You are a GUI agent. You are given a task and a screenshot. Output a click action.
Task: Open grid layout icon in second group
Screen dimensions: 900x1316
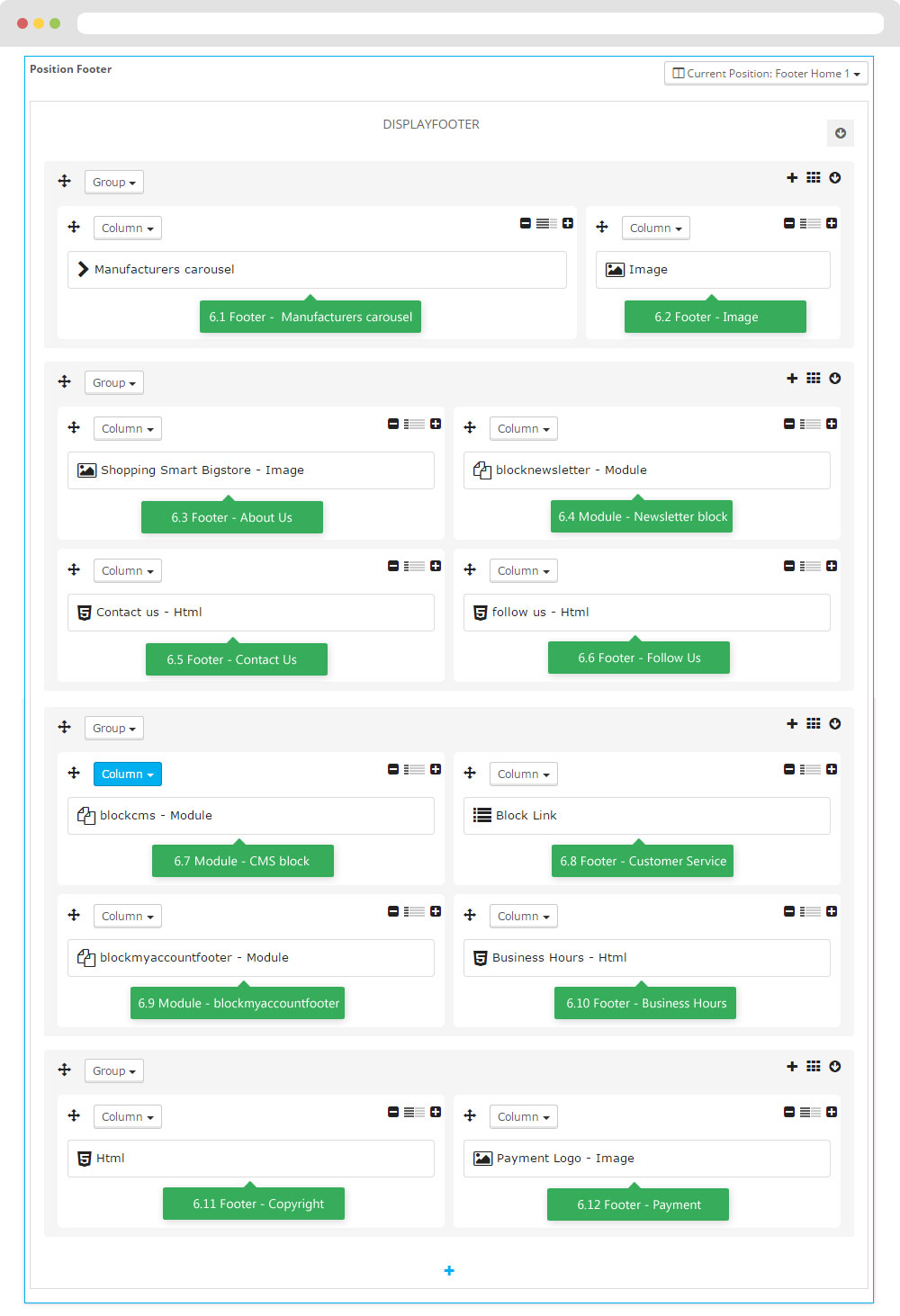tap(814, 379)
